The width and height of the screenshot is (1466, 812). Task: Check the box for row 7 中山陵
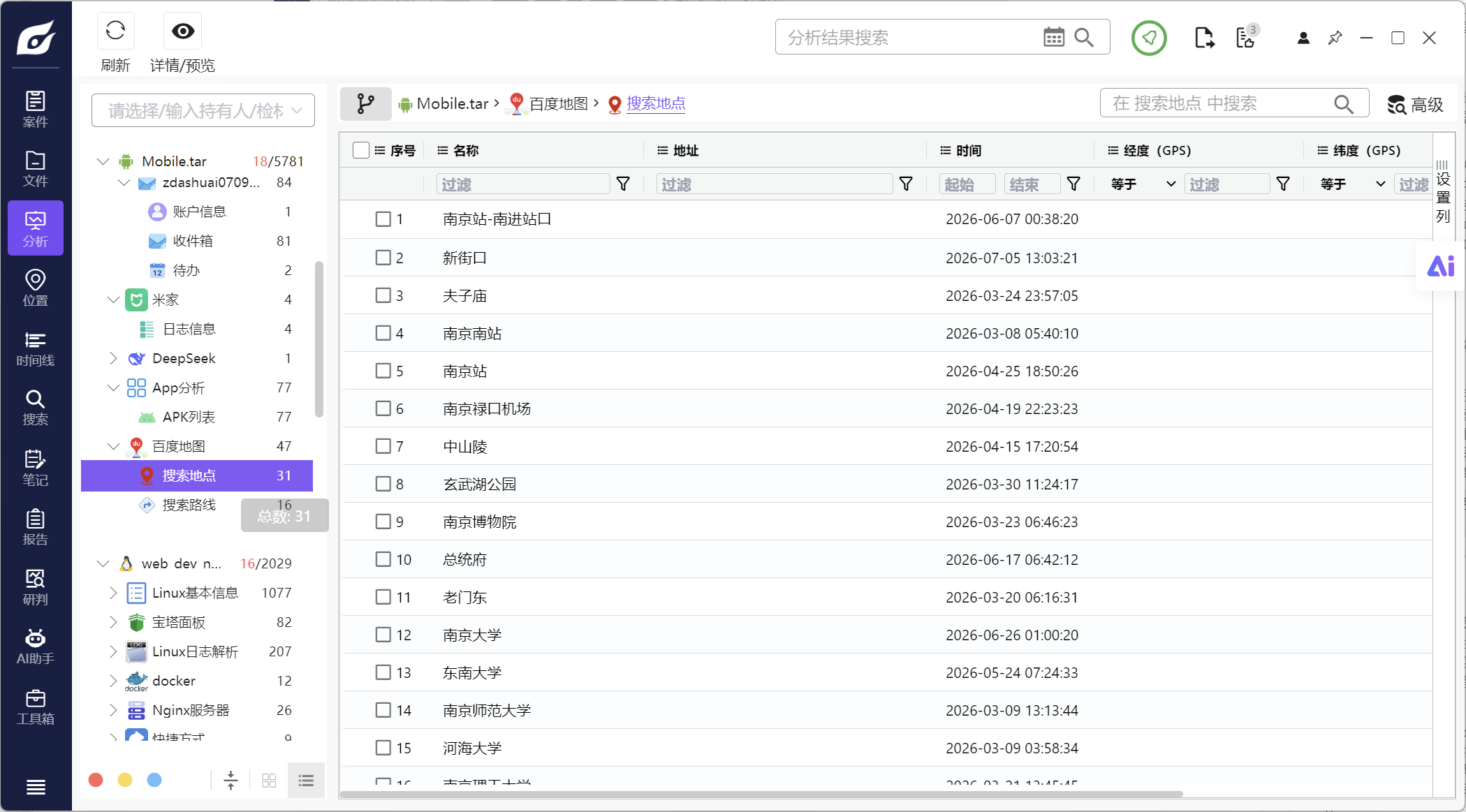coord(383,446)
